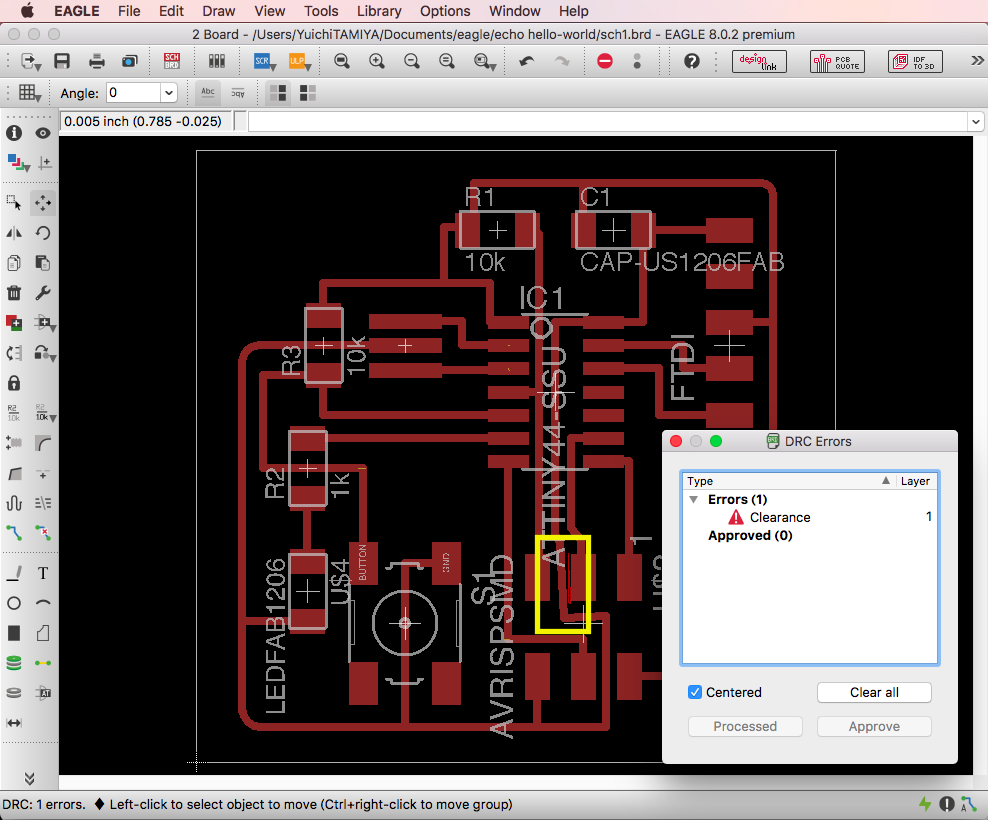Select the Mark origin tool
The width and height of the screenshot is (988, 820).
tap(44, 163)
